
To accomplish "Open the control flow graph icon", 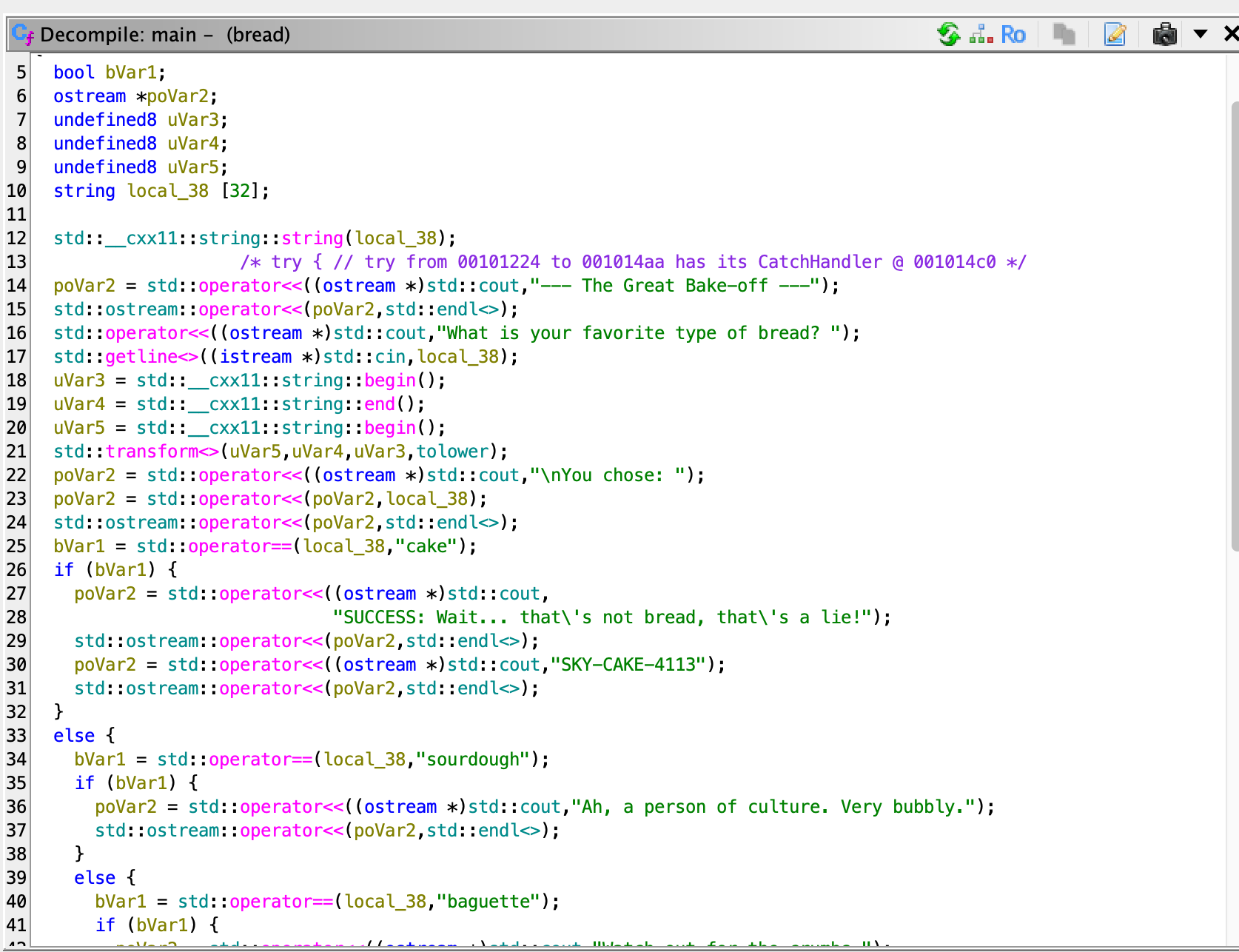I will (981, 34).
